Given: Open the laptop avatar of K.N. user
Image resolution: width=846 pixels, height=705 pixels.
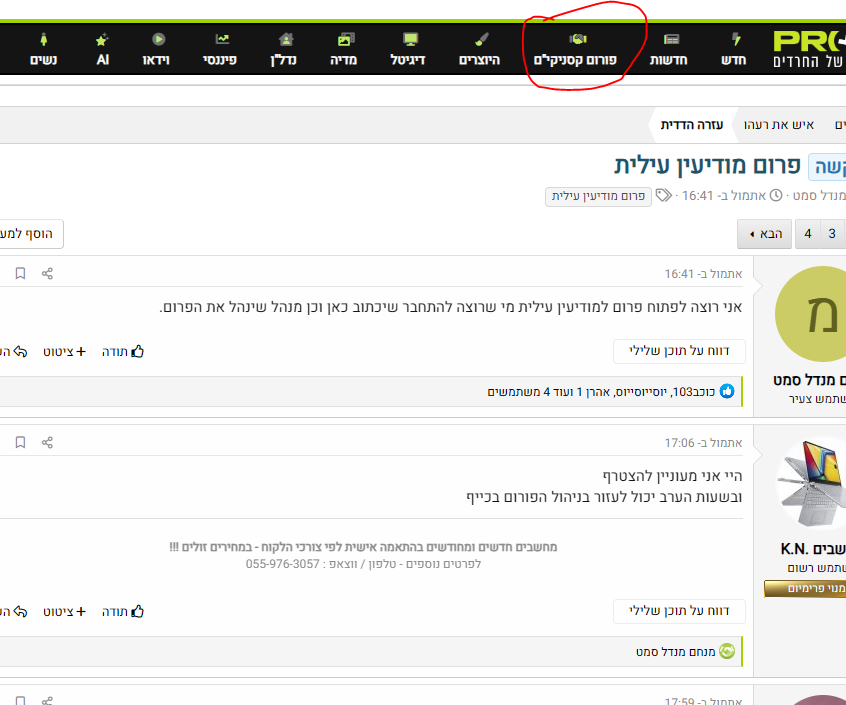Looking at the screenshot, I should pyautogui.click(x=810, y=483).
